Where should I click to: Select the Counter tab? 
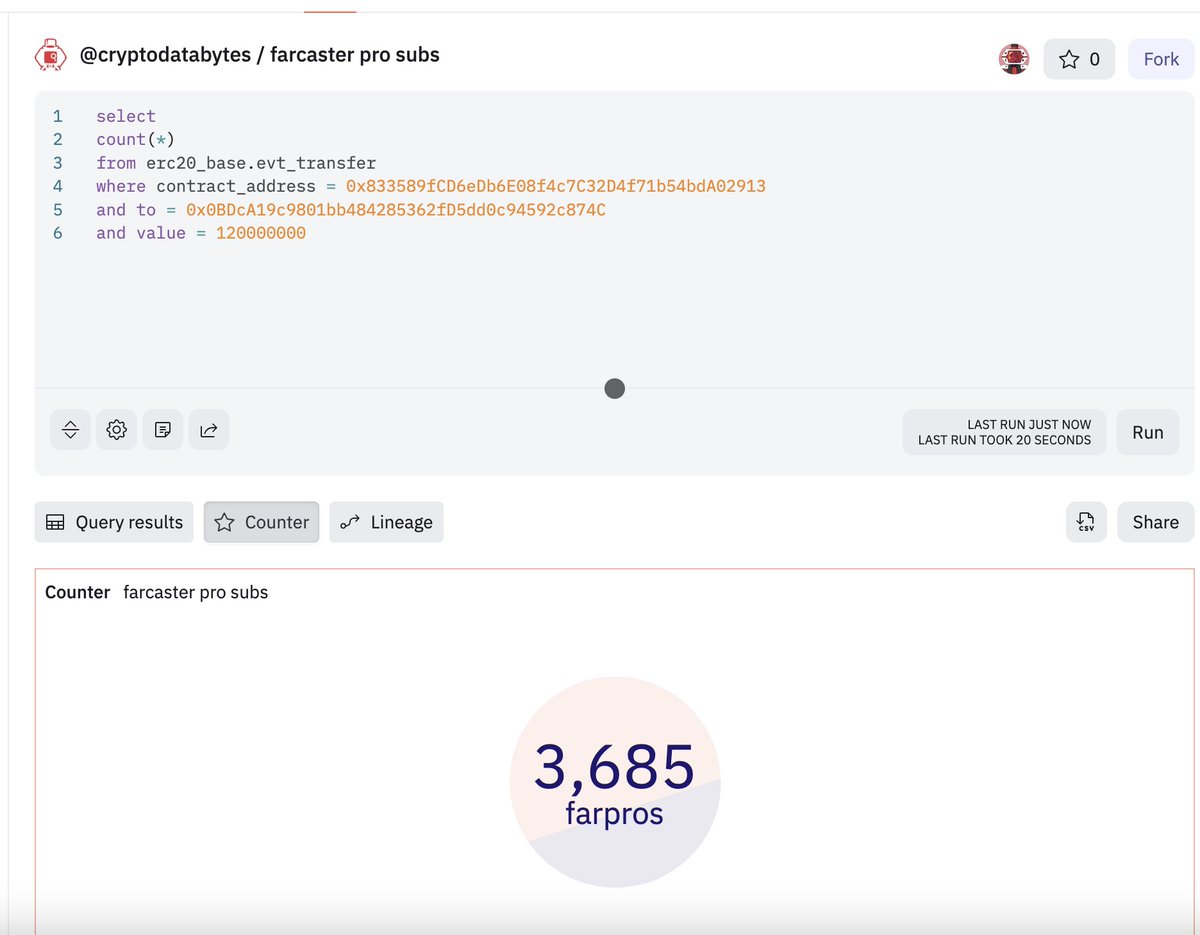[x=262, y=522]
